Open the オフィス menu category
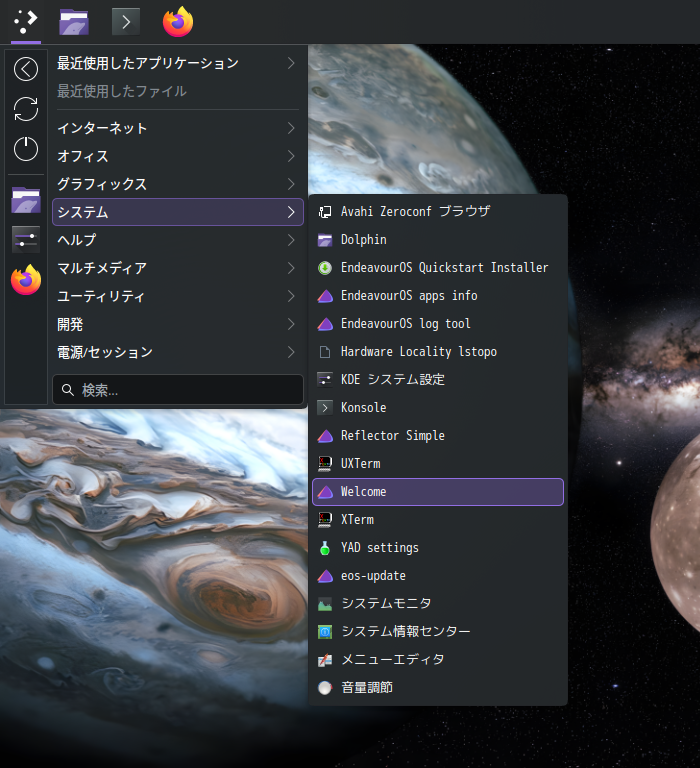This screenshot has width=700, height=768. tap(178, 156)
